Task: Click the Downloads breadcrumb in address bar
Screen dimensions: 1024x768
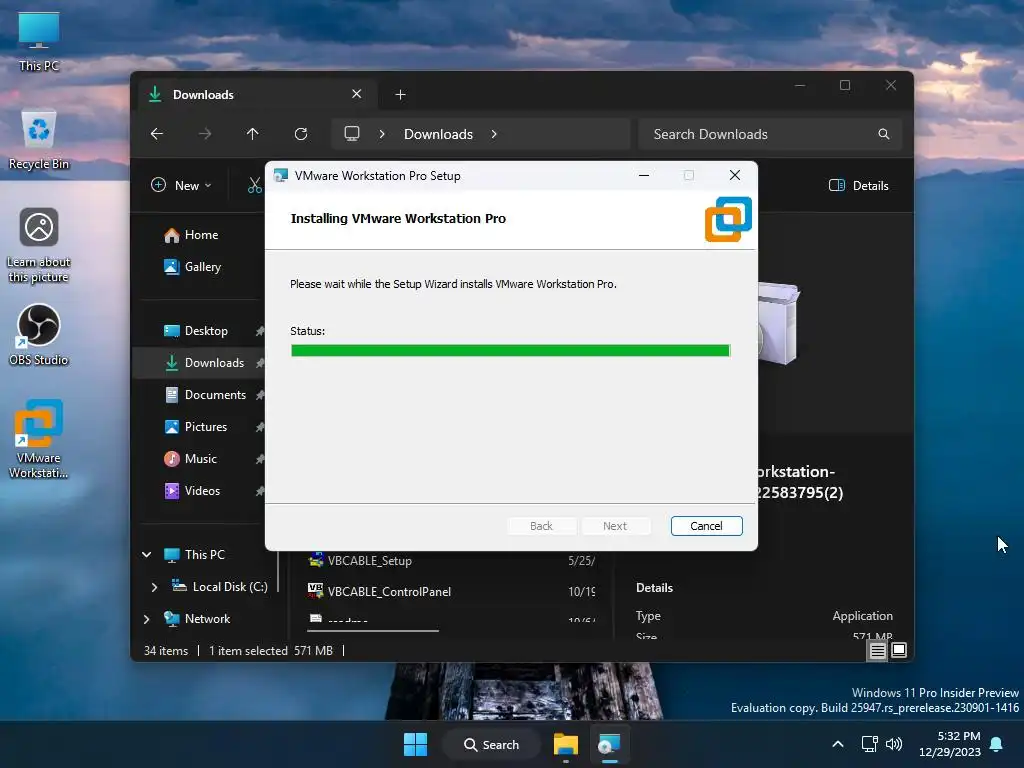Action: [x=438, y=134]
